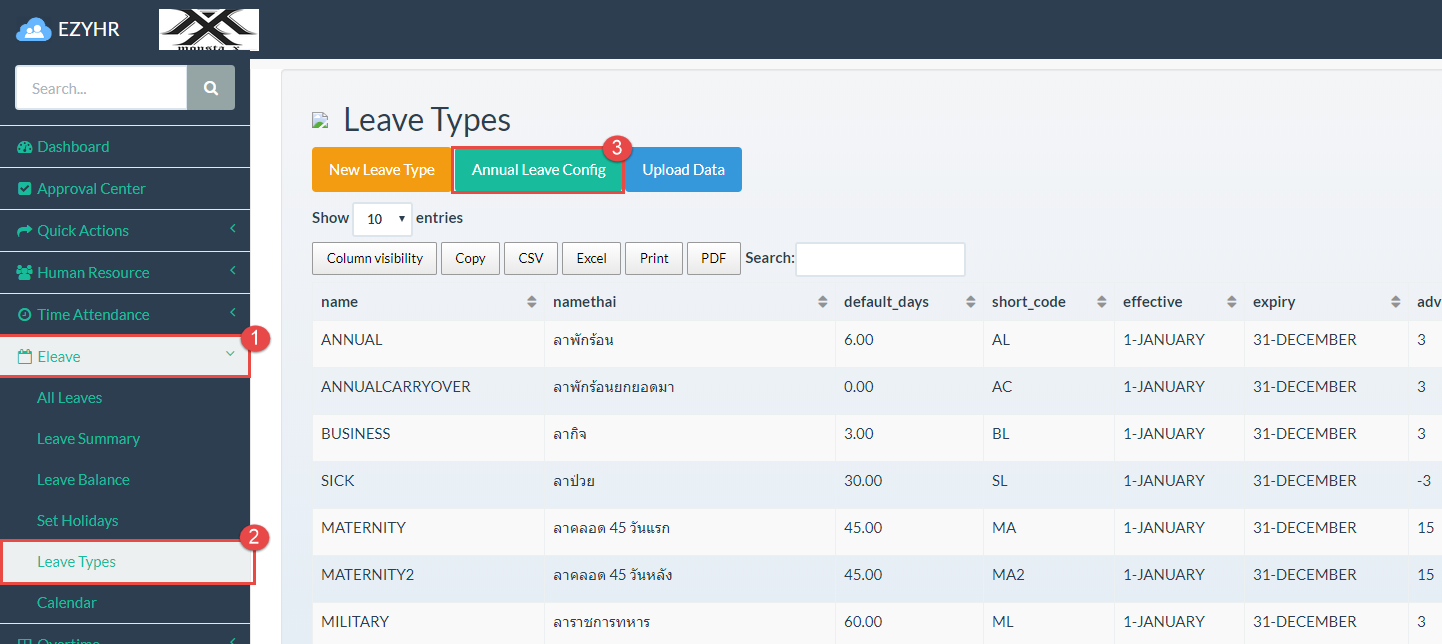Go to Approval Center in sidebar
Image resolution: width=1442 pixels, height=644 pixels.
point(91,188)
